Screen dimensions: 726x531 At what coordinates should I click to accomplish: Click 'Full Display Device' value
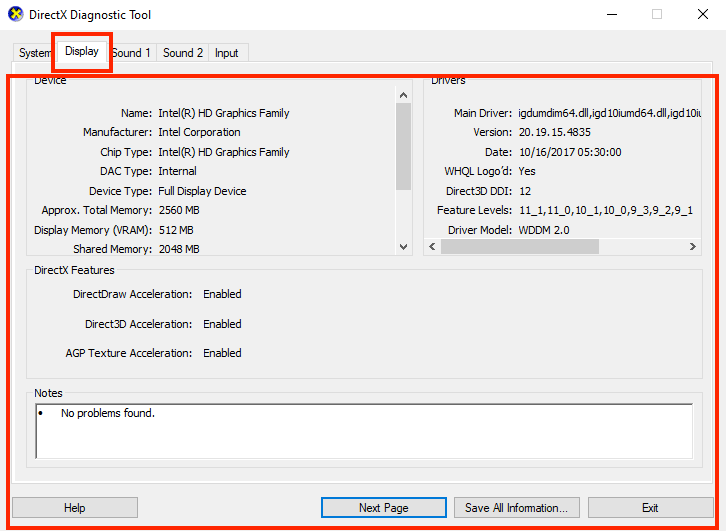coord(202,191)
